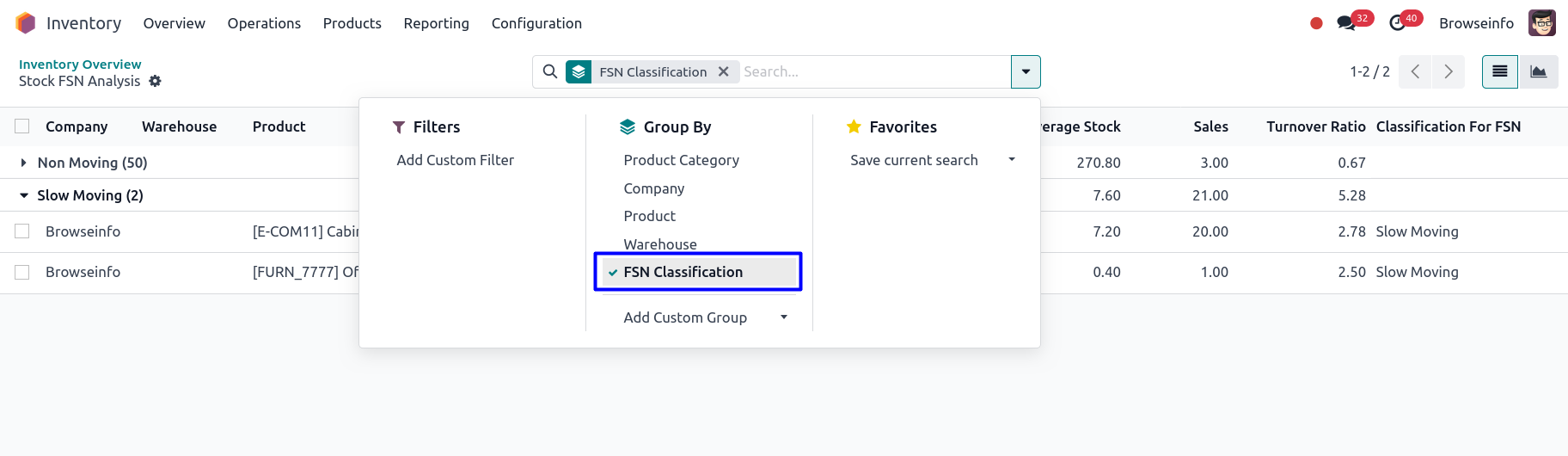Click the Inventory Overview breadcrumb link
The width and height of the screenshot is (1568, 456).
point(80,65)
